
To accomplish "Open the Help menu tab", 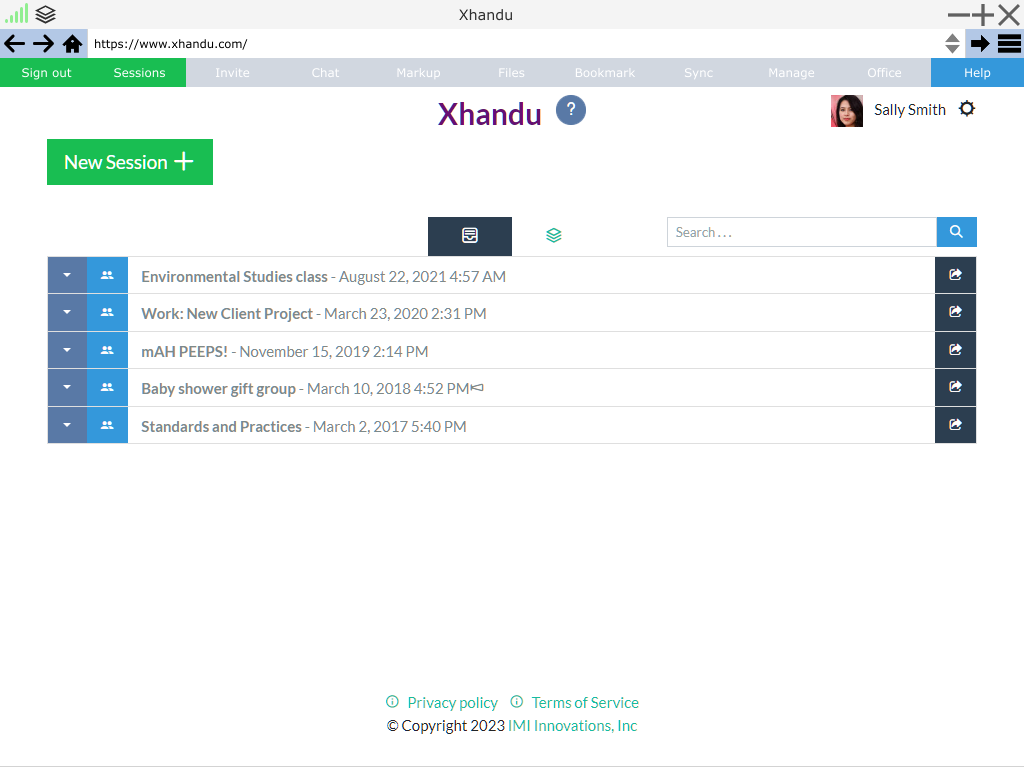I will [976, 73].
